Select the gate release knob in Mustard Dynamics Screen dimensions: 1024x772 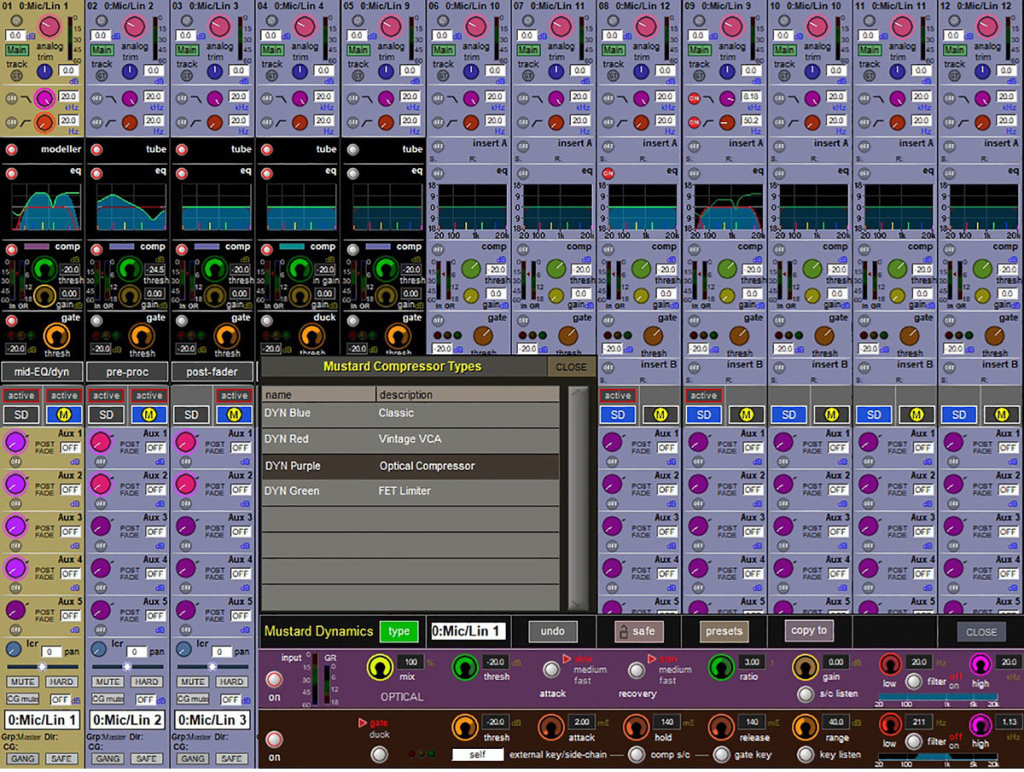721,728
